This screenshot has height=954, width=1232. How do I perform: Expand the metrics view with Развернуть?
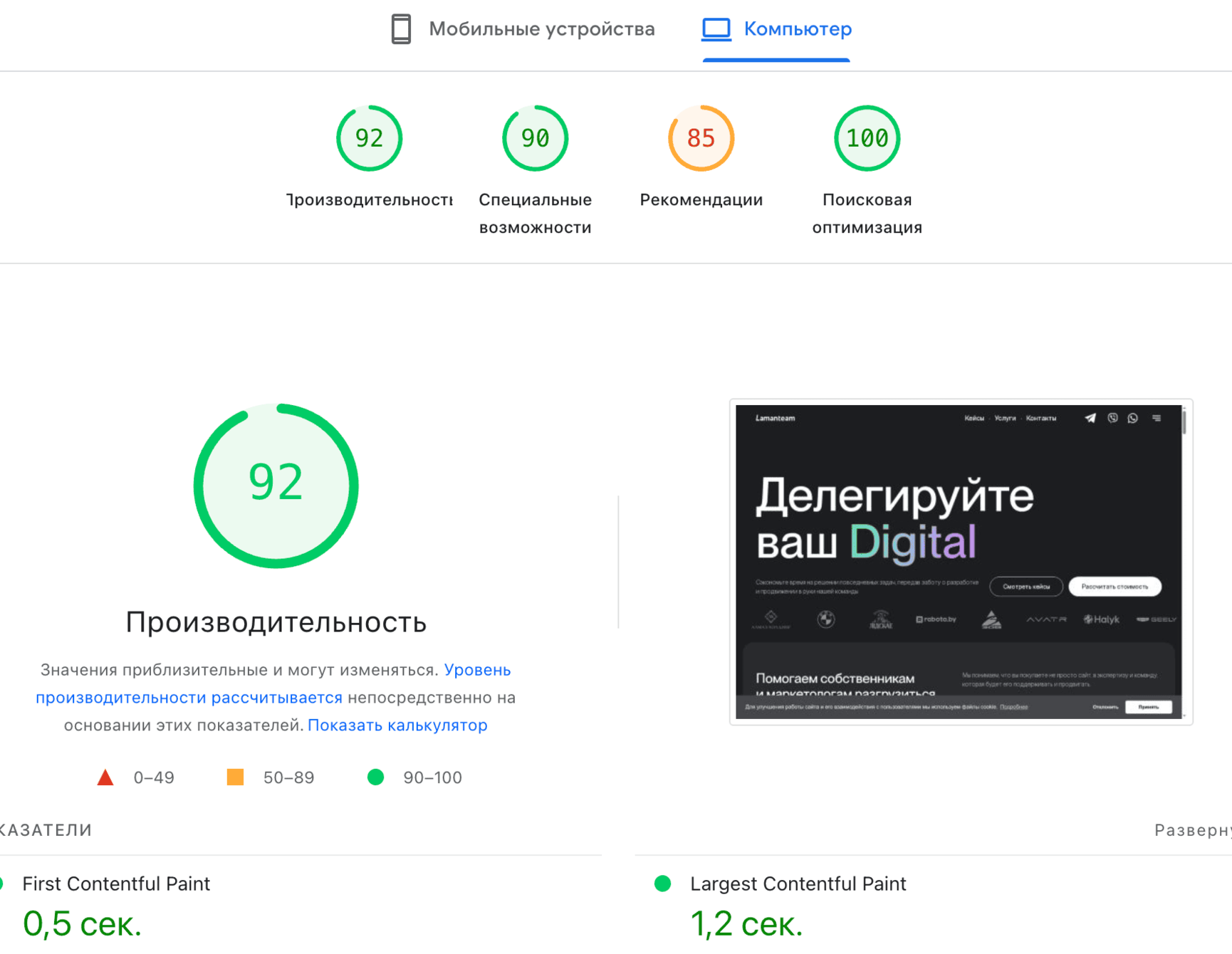[x=1193, y=830]
